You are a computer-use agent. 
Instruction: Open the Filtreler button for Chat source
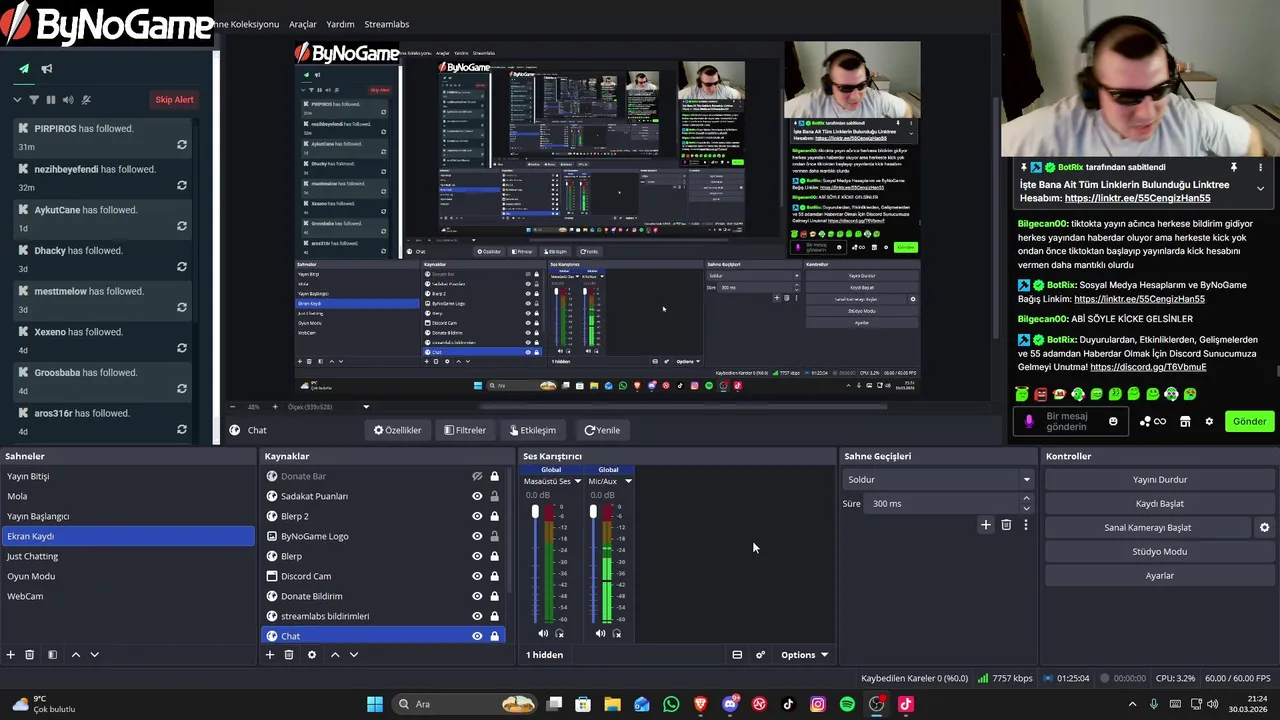465,430
